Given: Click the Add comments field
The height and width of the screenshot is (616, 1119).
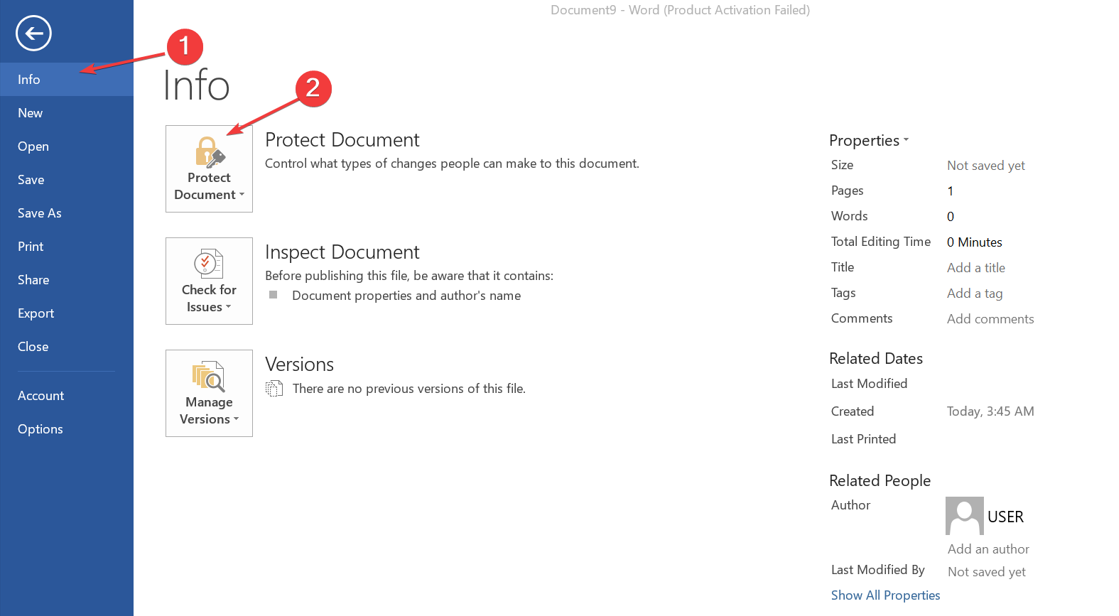Looking at the screenshot, I should coord(990,319).
